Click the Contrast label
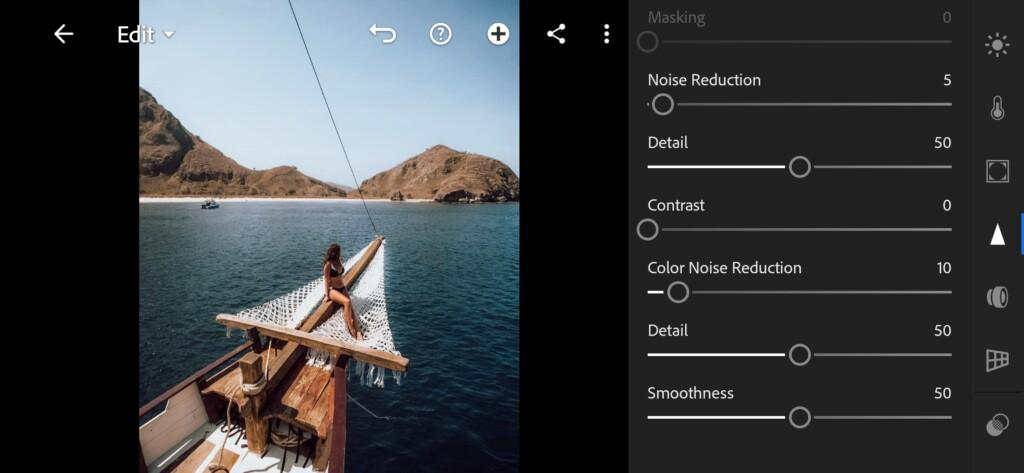 click(676, 205)
